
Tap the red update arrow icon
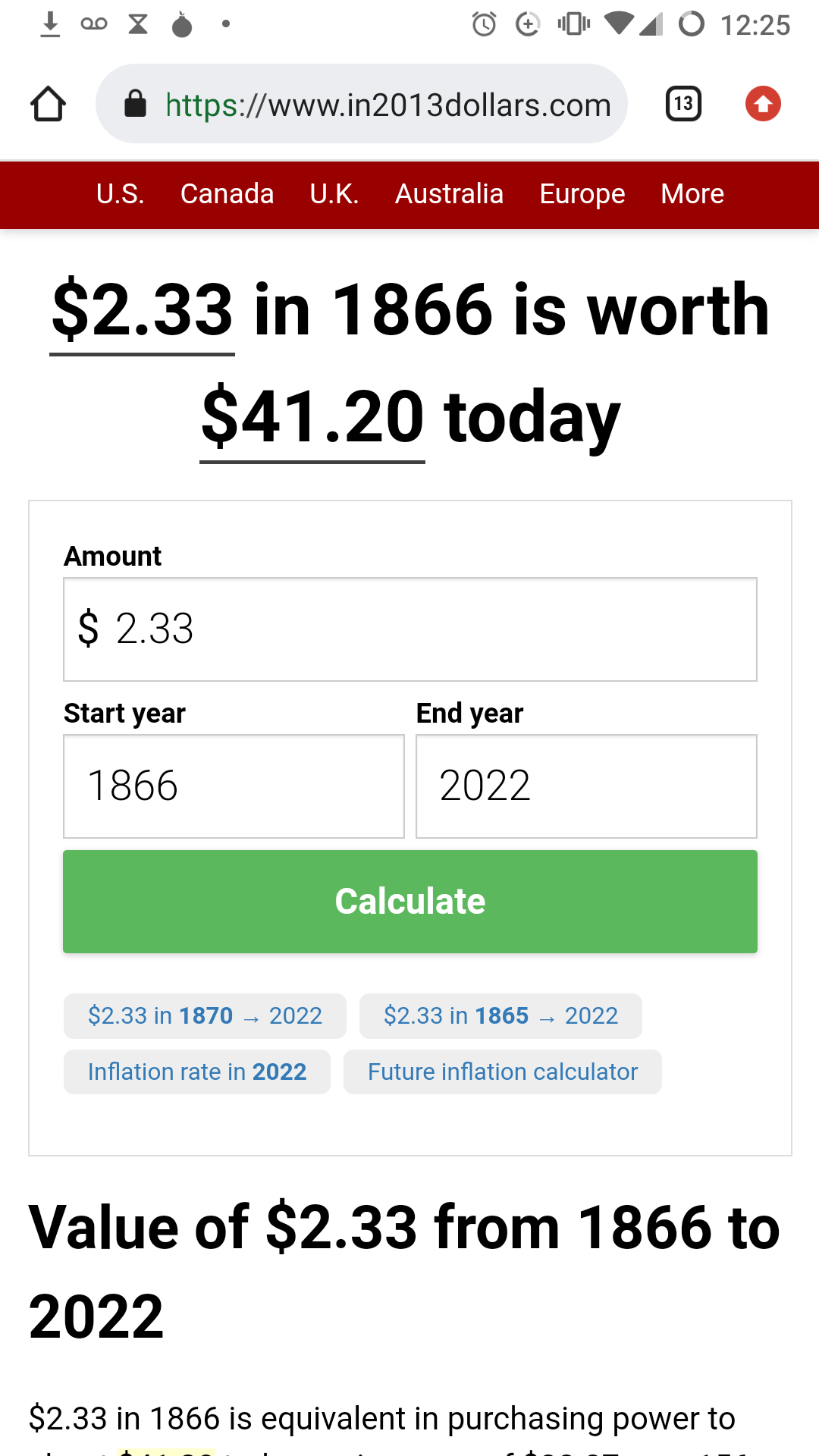coord(763,104)
